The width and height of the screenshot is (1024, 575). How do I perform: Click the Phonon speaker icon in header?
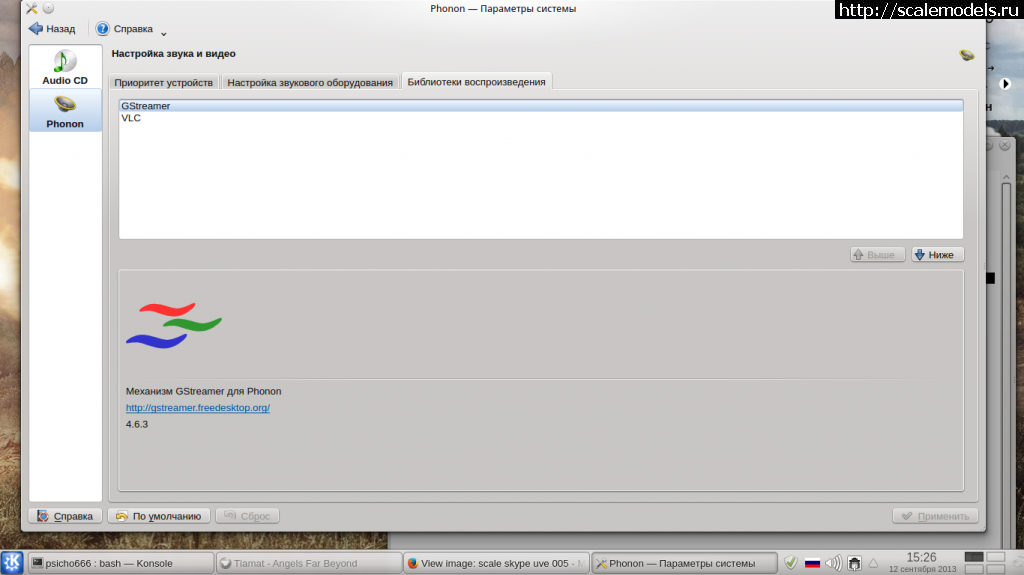tap(967, 55)
